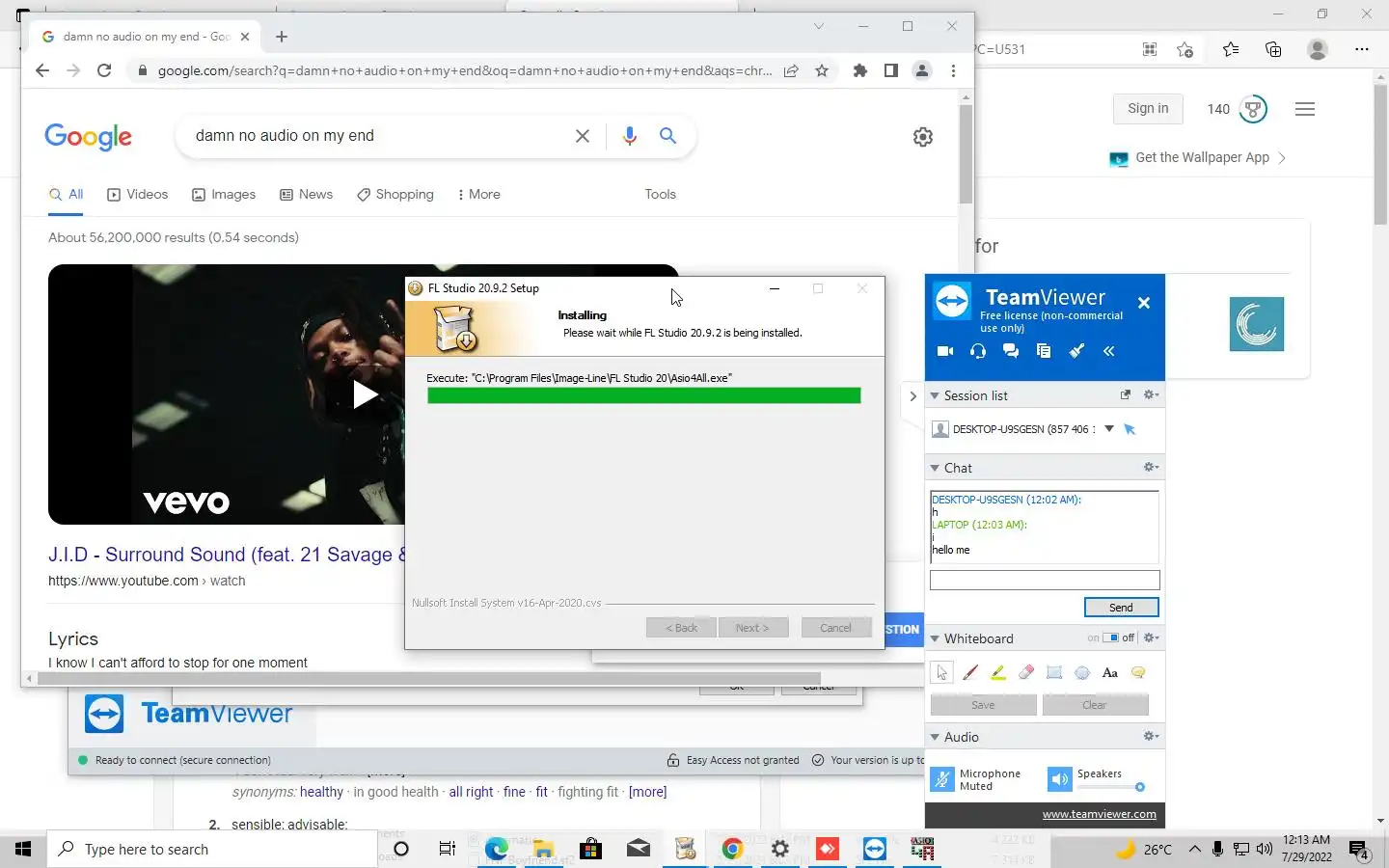The height and width of the screenshot is (868, 1389).
Task: Open Get the Wallpaper App link
Action: click(x=1197, y=158)
